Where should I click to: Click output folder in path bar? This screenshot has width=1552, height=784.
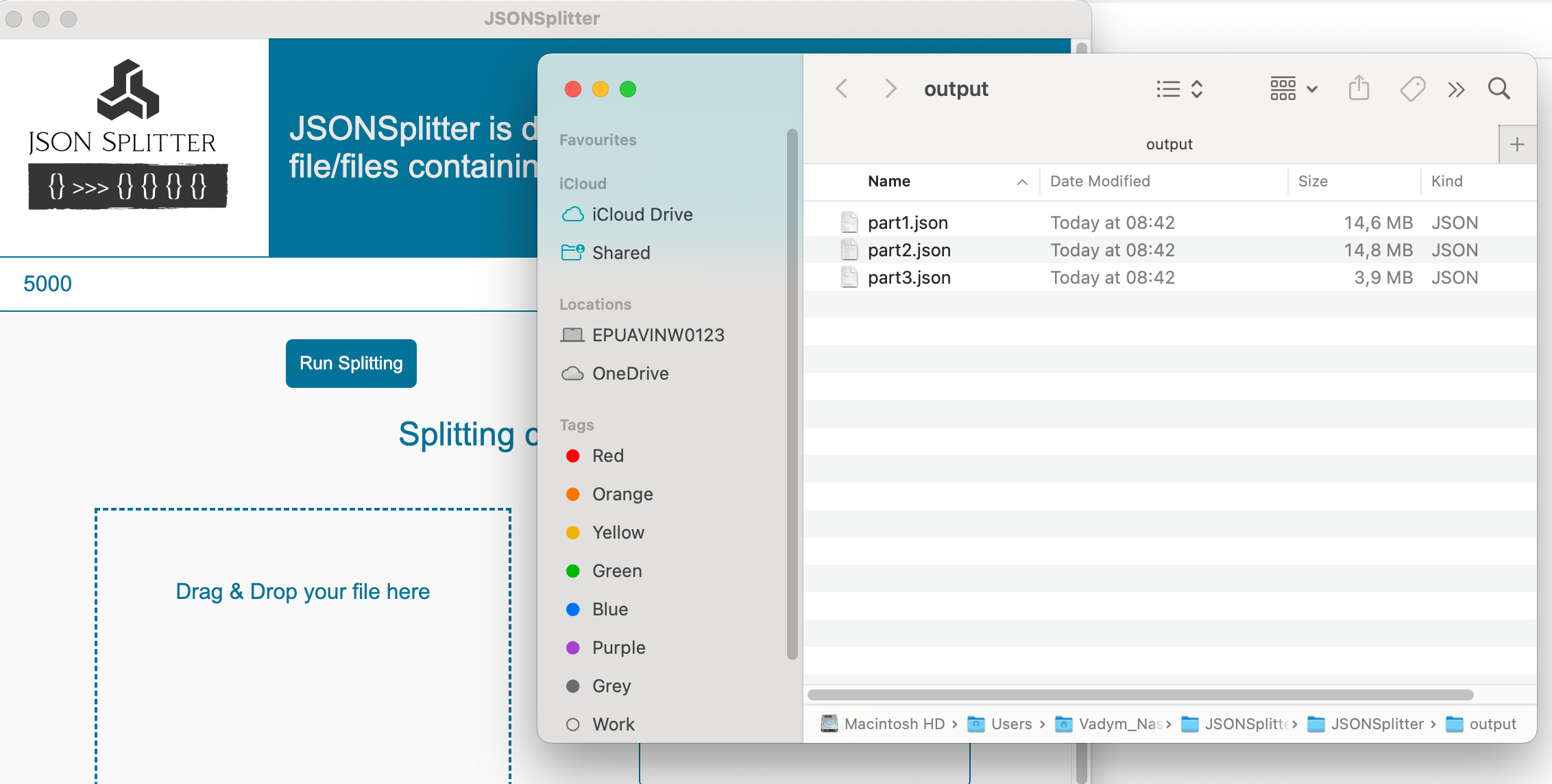tap(1481, 724)
